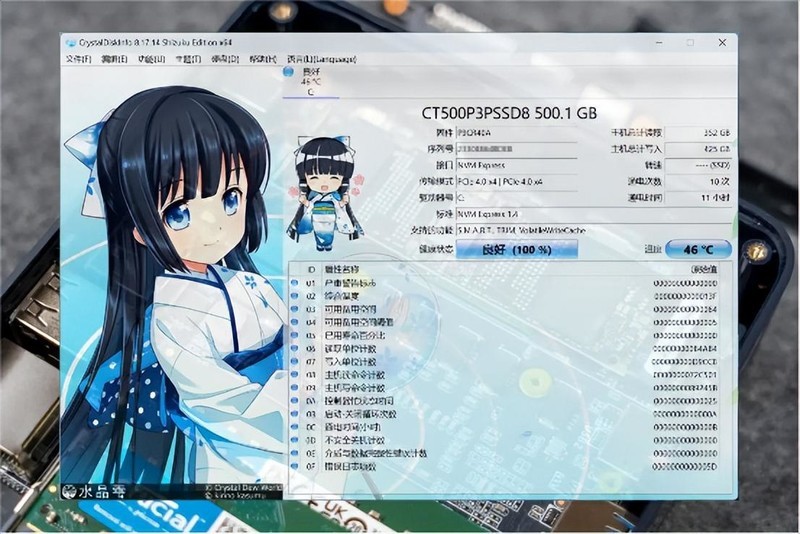Click the 水晶雫 logo at bottom left
Viewport: 800px width, 534px height.
tap(93, 491)
